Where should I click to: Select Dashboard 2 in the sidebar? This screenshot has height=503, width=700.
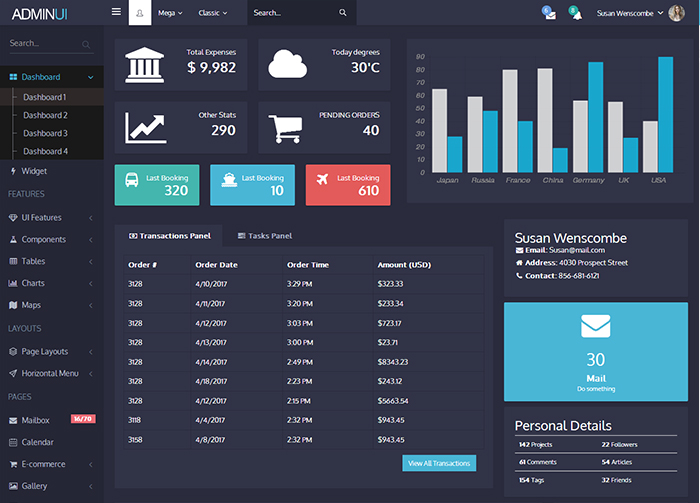pyautogui.click(x=46, y=115)
